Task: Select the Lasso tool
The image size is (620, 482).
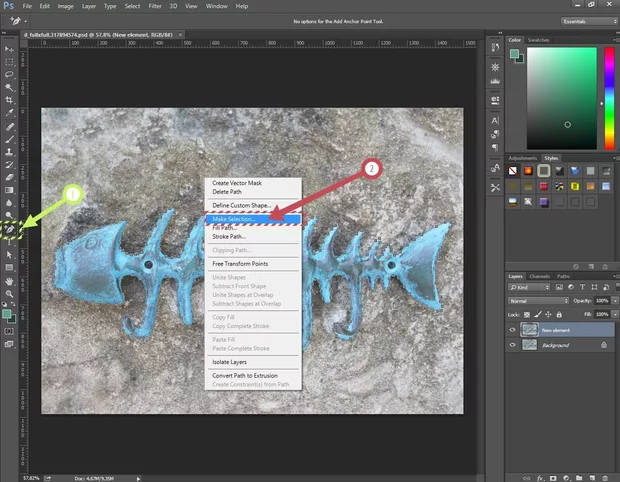Action: click(10, 74)
